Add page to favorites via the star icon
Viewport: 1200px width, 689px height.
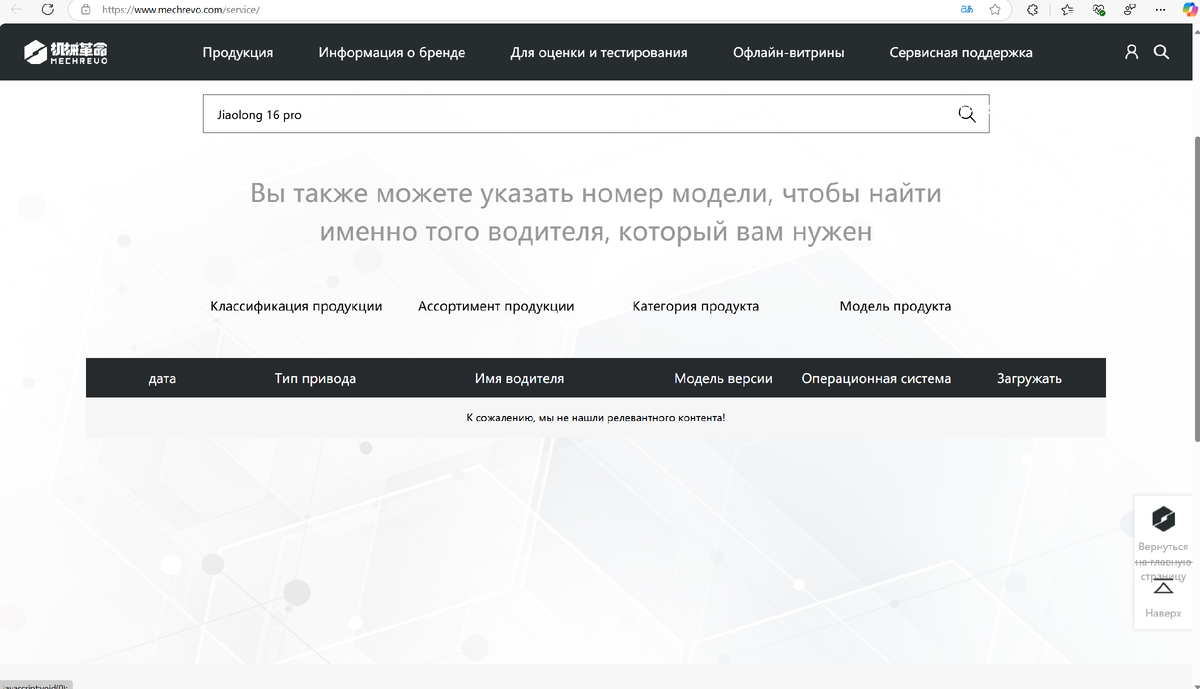pos(994,9)
